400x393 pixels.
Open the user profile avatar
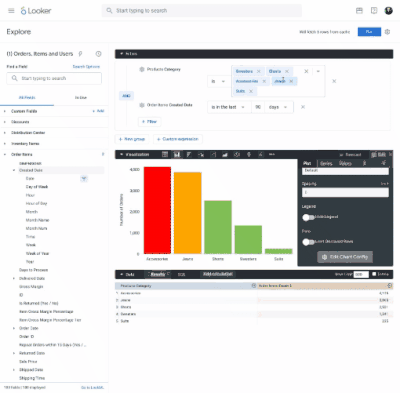tap(388, 11)
